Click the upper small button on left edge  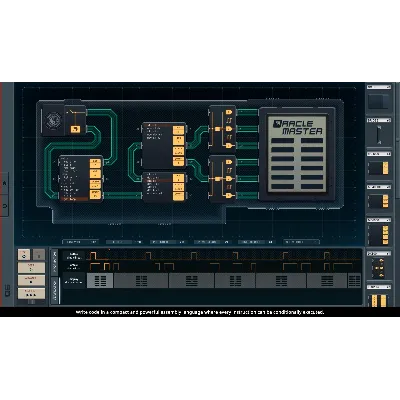click(4, 183)
